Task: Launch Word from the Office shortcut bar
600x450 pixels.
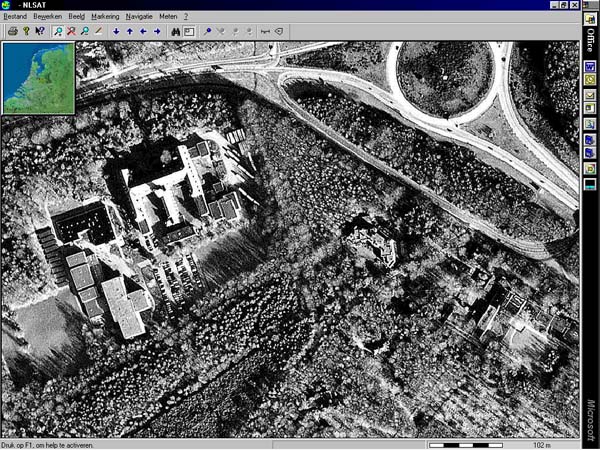Action: tap(590, 66)
